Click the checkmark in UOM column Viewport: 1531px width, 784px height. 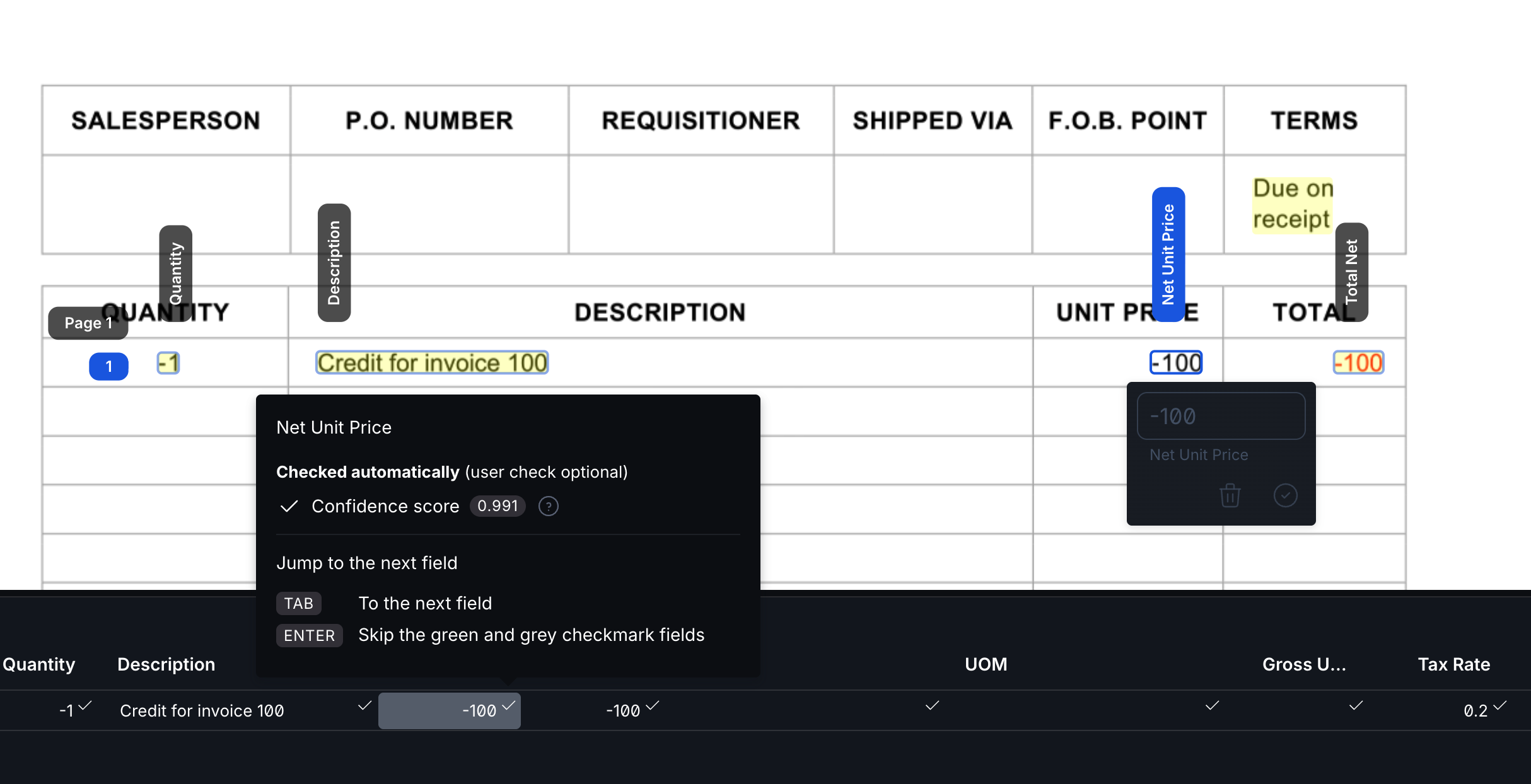(932, 706)
